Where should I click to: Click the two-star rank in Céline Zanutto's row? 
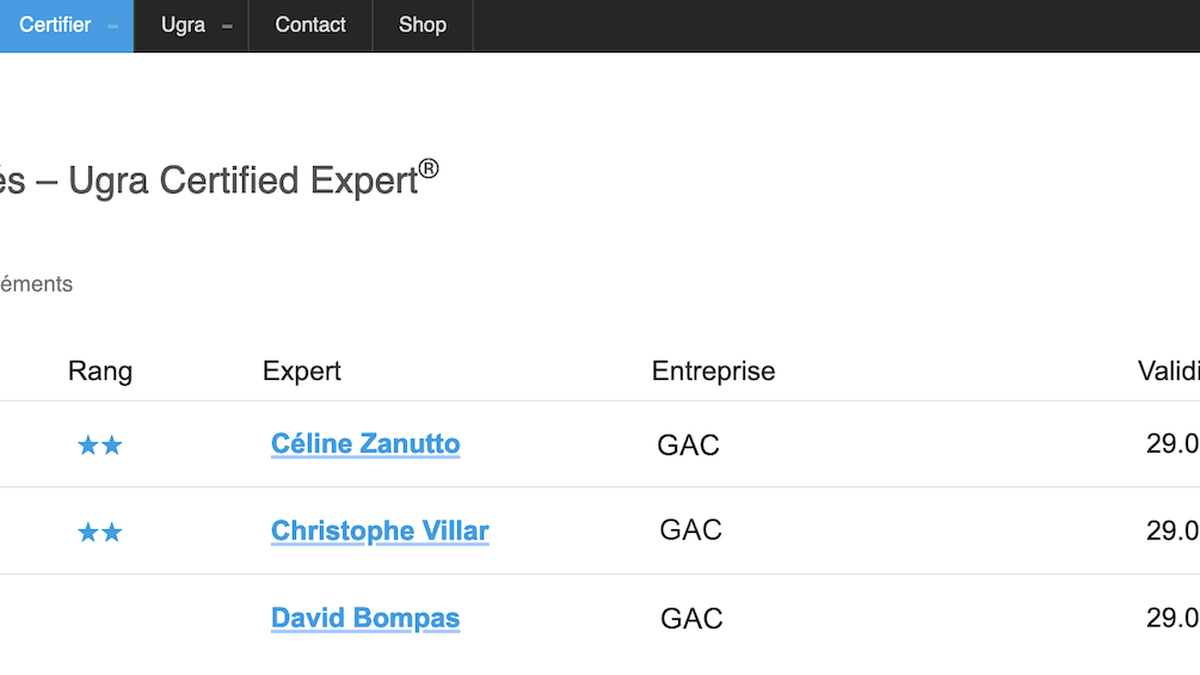(100, 446)
